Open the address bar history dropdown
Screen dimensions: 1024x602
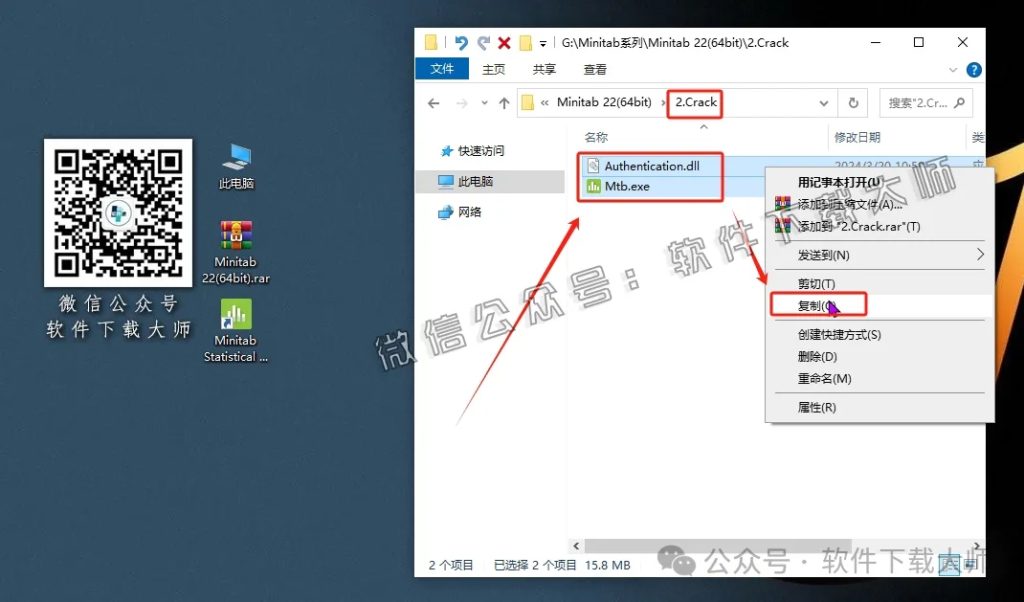[824, 103]
